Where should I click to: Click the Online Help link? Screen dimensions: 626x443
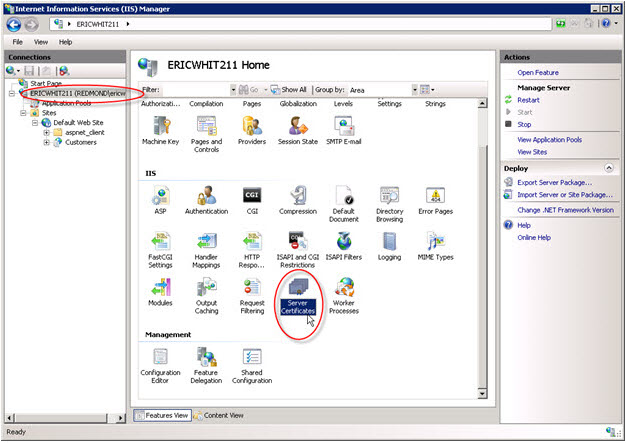click(534, 237)
